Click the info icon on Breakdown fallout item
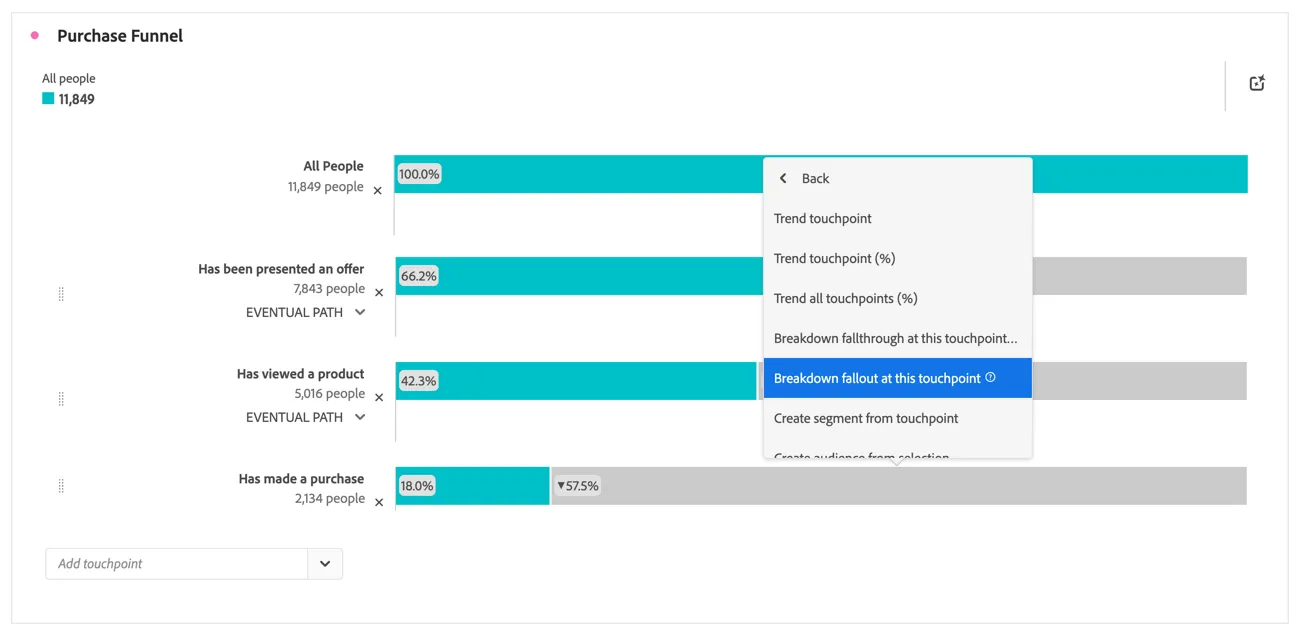This screenshot has width=1298, height=630. point(991,377)
